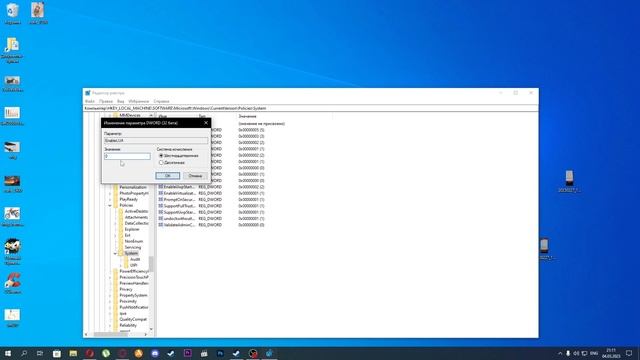This screenshot has width=640, height=360.
Task: Select the Servicing key in tree
Action: tap(133, 247)
